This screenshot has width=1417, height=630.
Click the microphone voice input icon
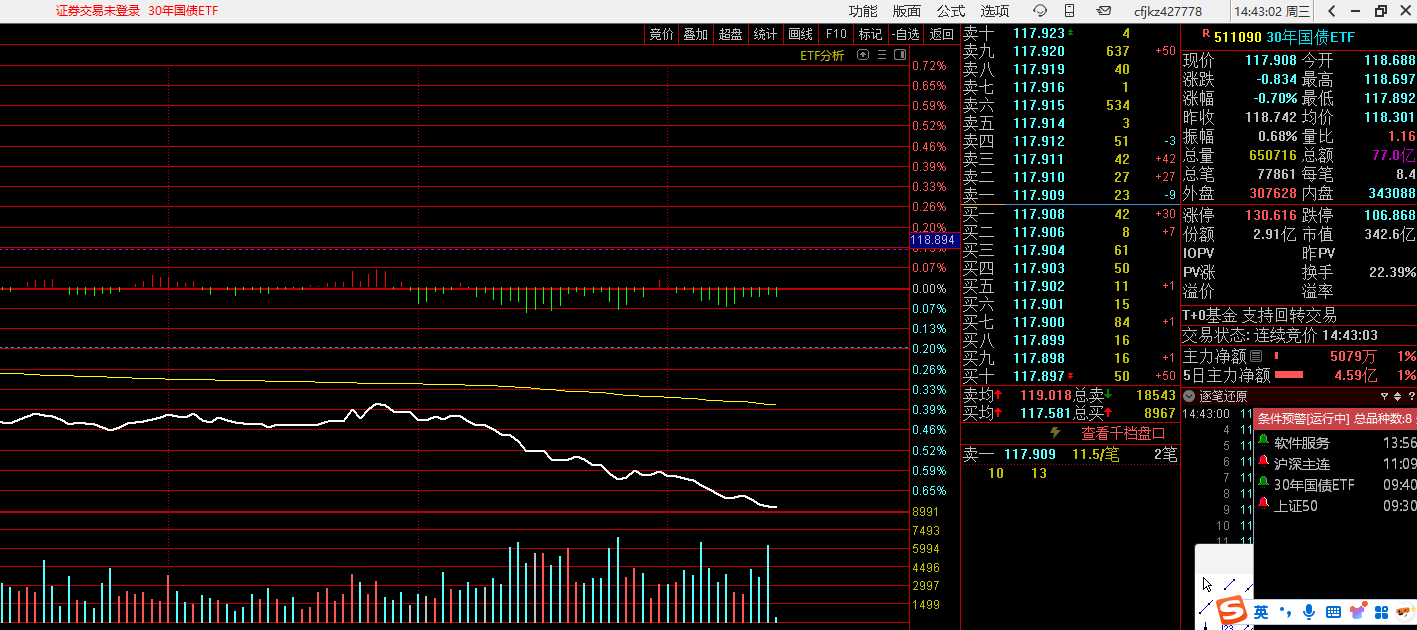click(1309, 611)
